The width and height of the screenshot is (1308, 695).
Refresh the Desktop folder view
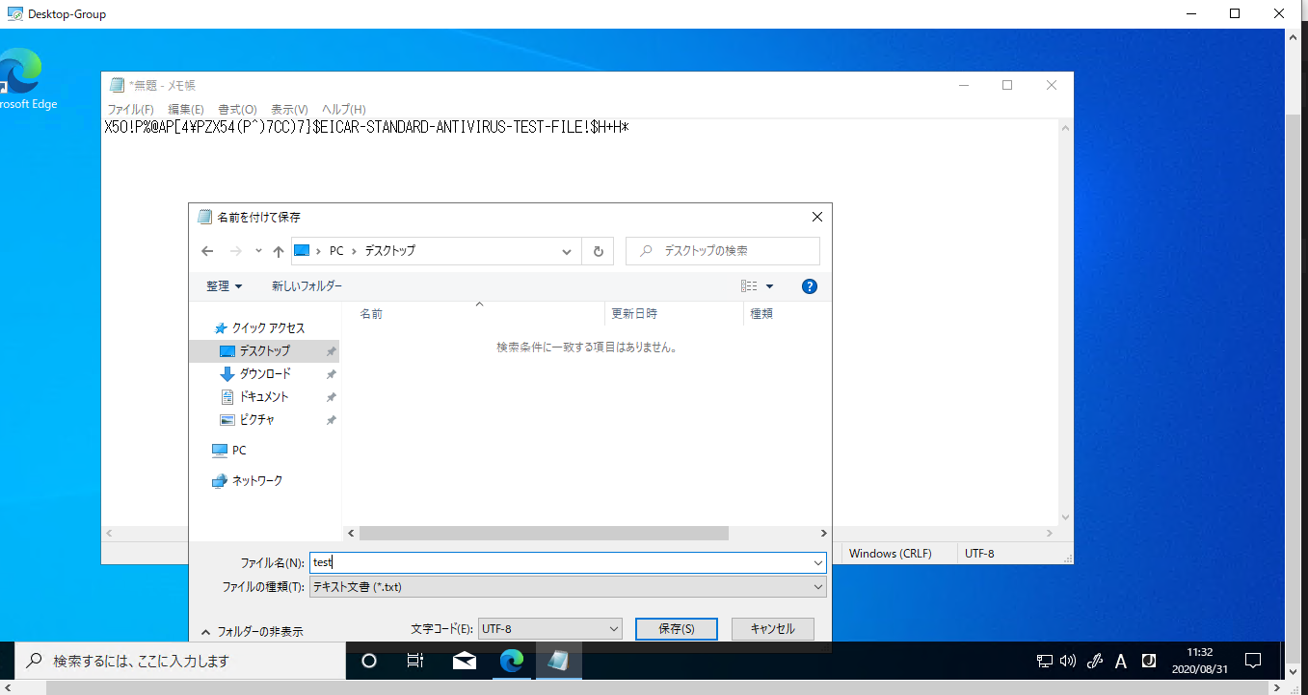click(597, 251)
